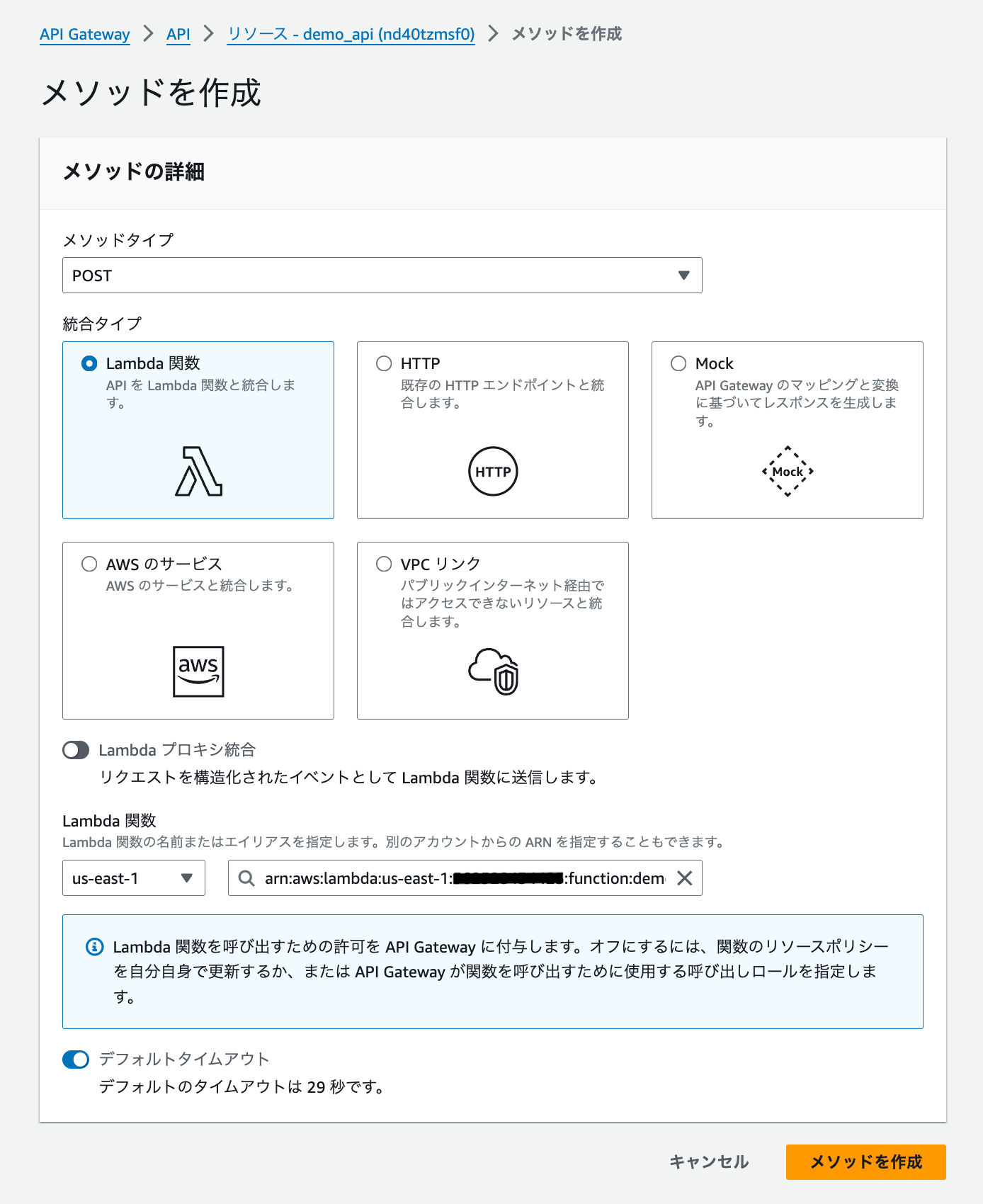This screenshot has height=1204, width=983.
Task: Open リソース - demo_api breadcrumb link
Action: [x=351, y=34]
